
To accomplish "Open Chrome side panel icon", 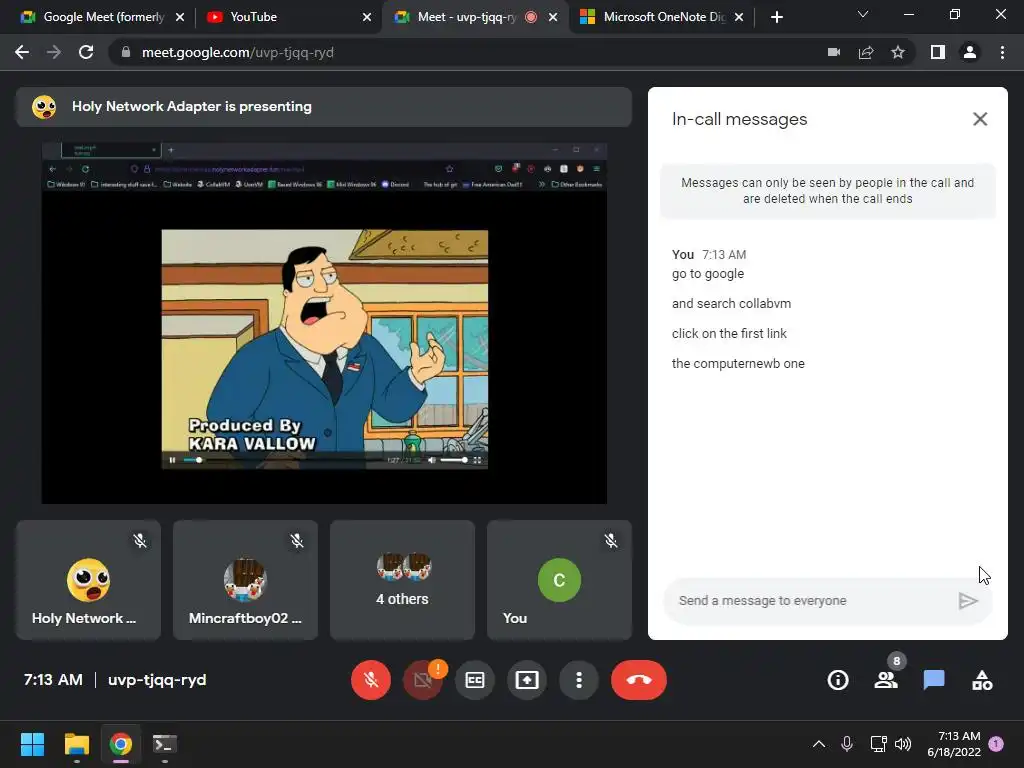I will [x=938, y=52].
